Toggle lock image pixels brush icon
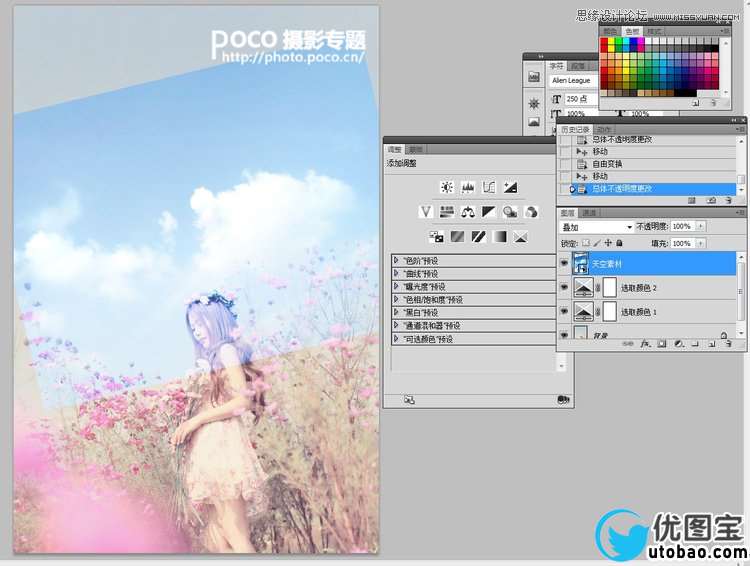Screen dimensions: 750x566 click(597, 243)
